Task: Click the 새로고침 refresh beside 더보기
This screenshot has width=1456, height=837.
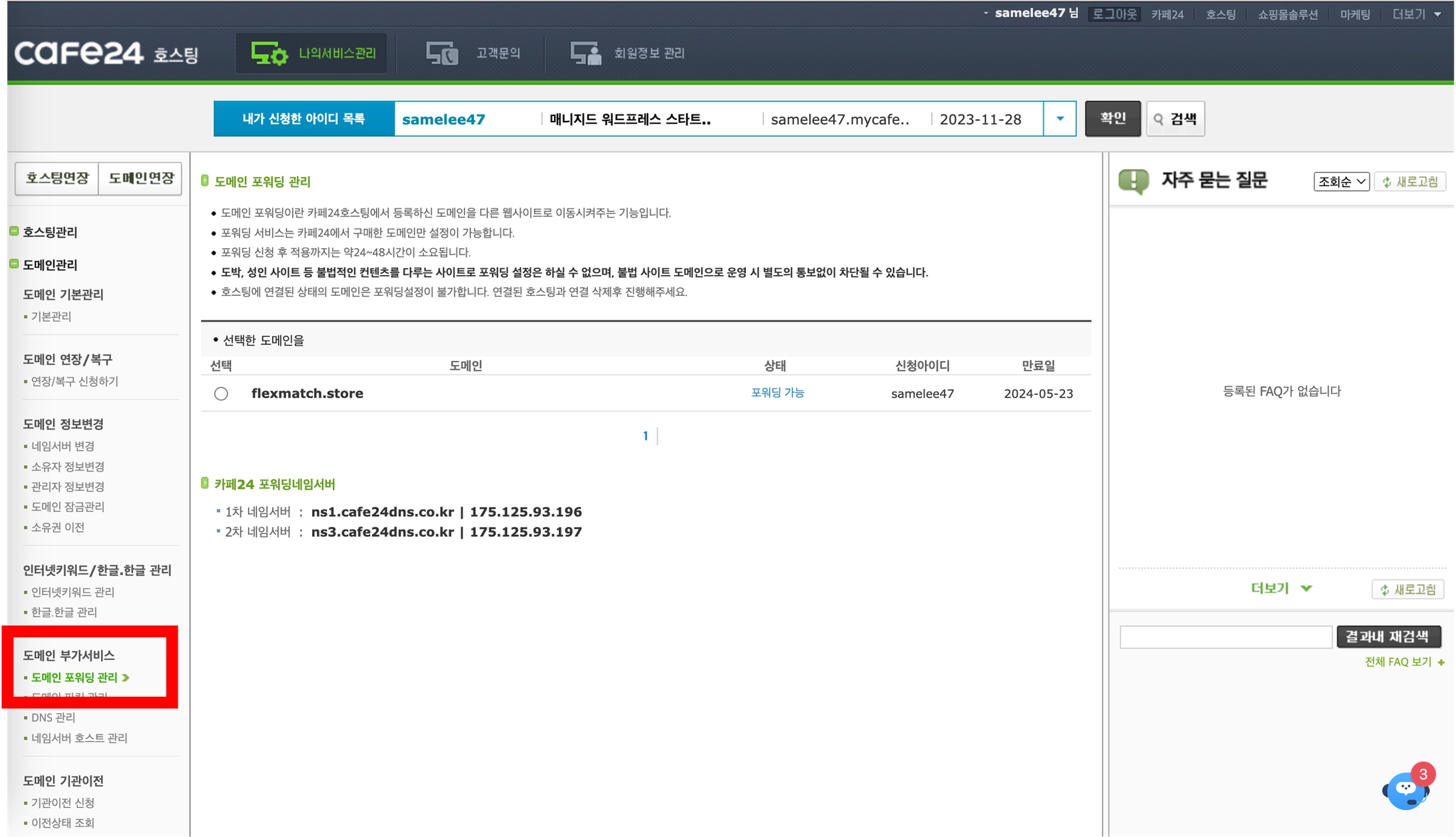Action: pyautogui.click(x=1408, y=590)
